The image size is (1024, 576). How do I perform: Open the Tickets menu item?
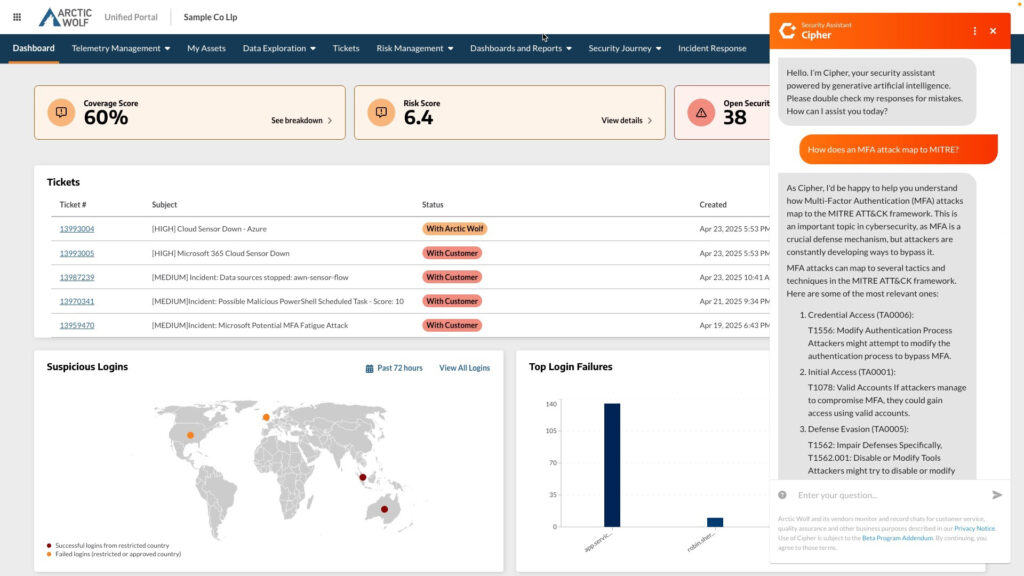coord(345,48)
